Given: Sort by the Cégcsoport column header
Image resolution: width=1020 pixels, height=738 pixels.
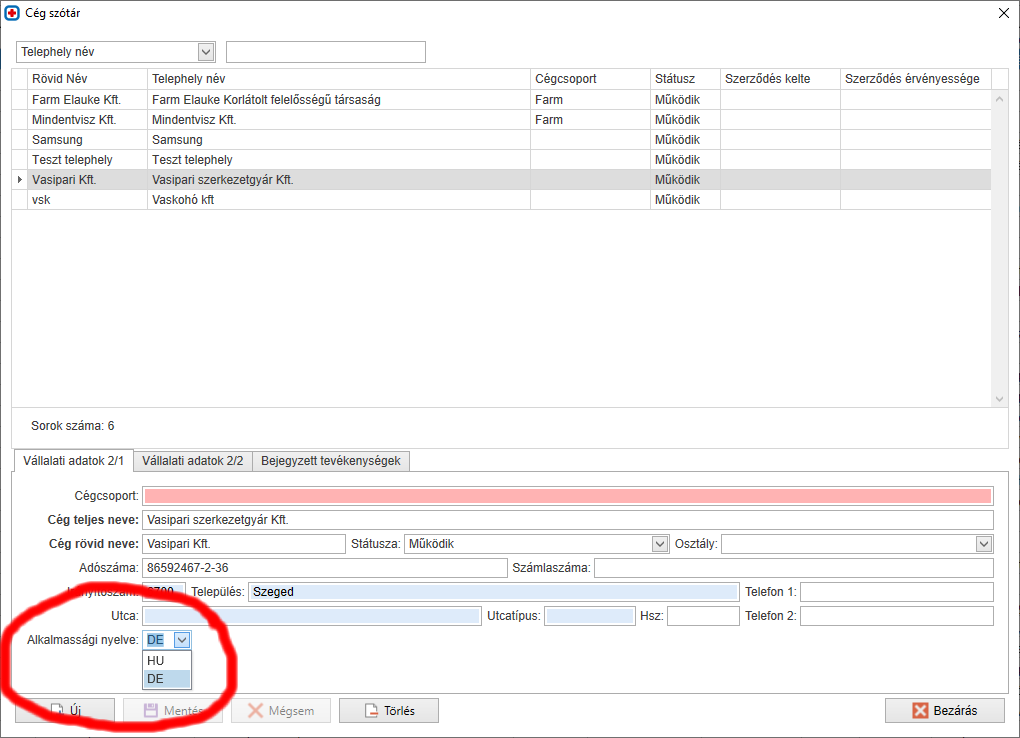Looking at the screenshot, I should click(589, 79).
